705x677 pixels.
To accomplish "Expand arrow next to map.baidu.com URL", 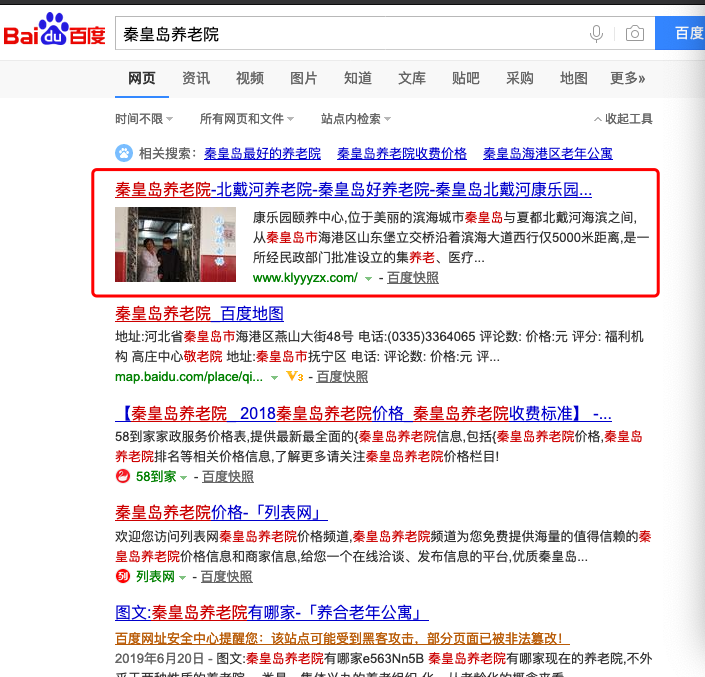I will click(x=274, y=378).
